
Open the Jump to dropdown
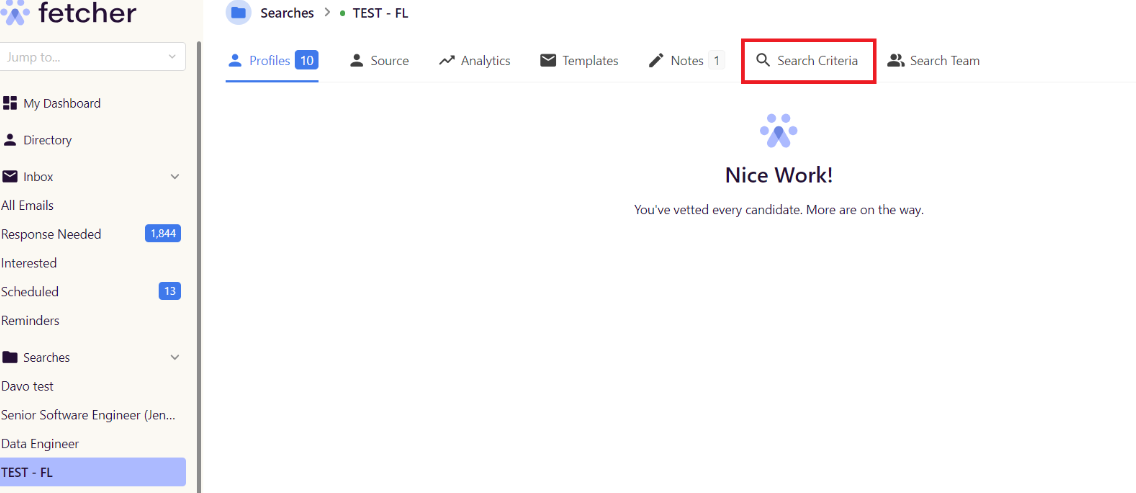pyautogui.click(x=91, y=57)
